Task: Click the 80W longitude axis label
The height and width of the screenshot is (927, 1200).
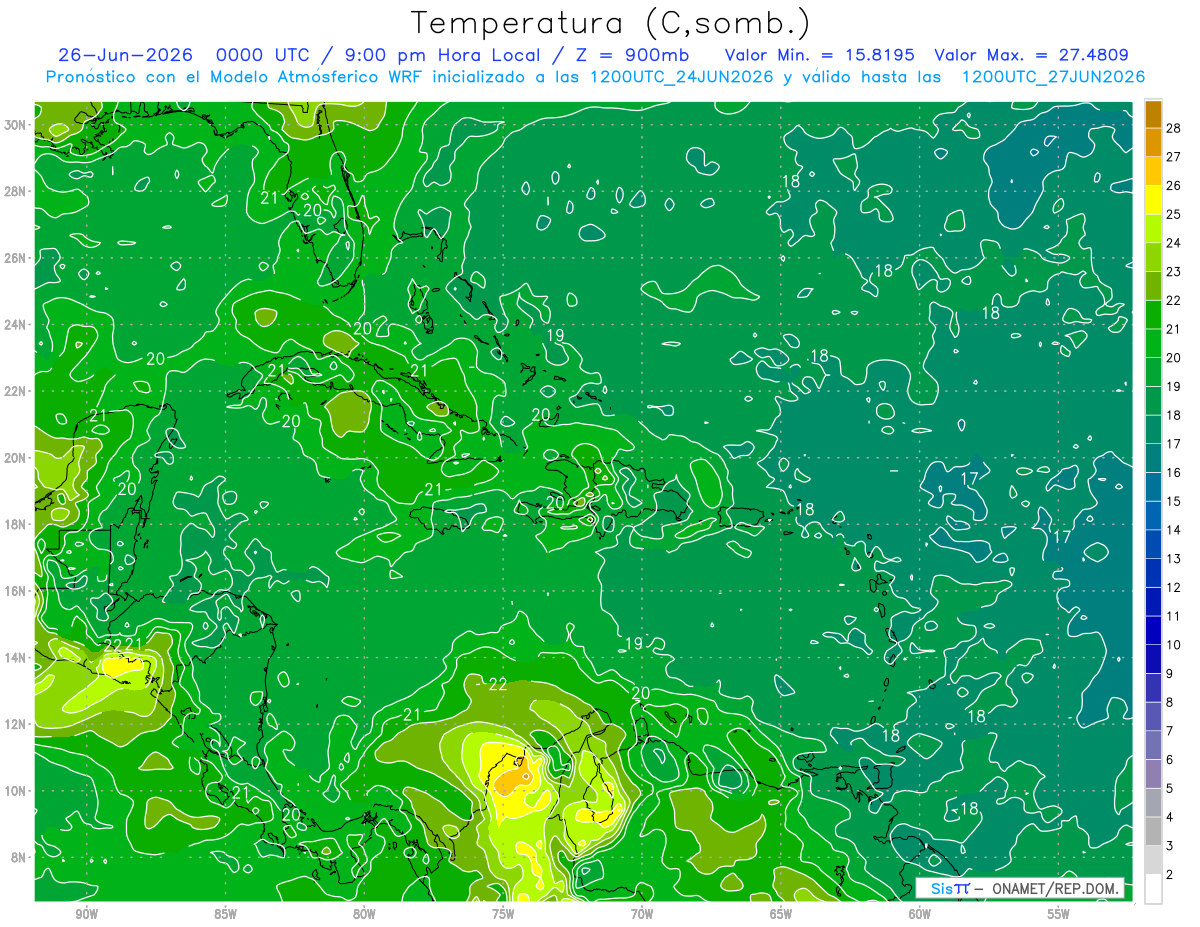Action: point(364,914)
